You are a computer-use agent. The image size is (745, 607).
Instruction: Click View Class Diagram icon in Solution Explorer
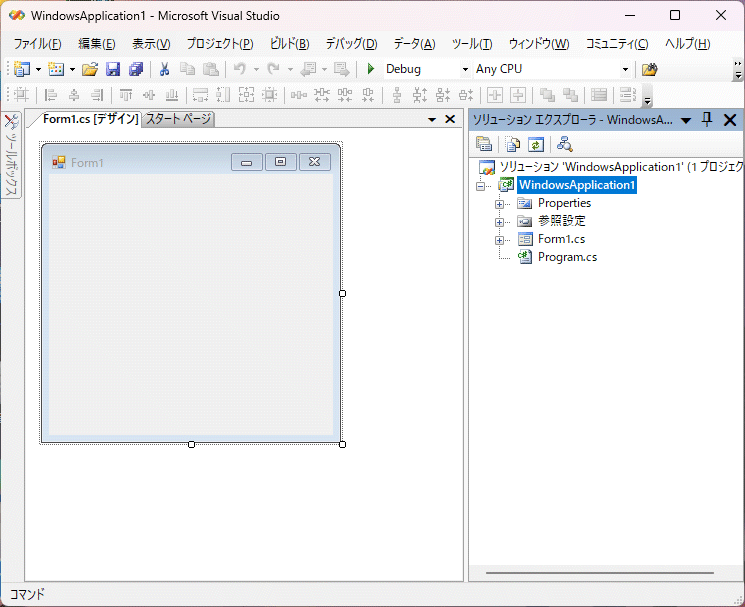(564, 144)
